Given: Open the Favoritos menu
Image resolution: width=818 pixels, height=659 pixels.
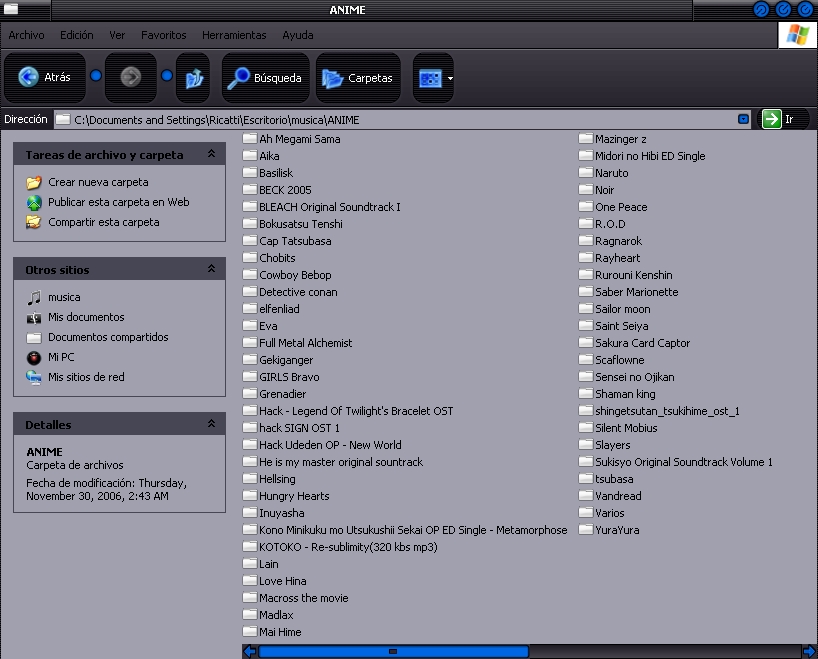Looking at the screenshot, I should (x=163, y=35).
